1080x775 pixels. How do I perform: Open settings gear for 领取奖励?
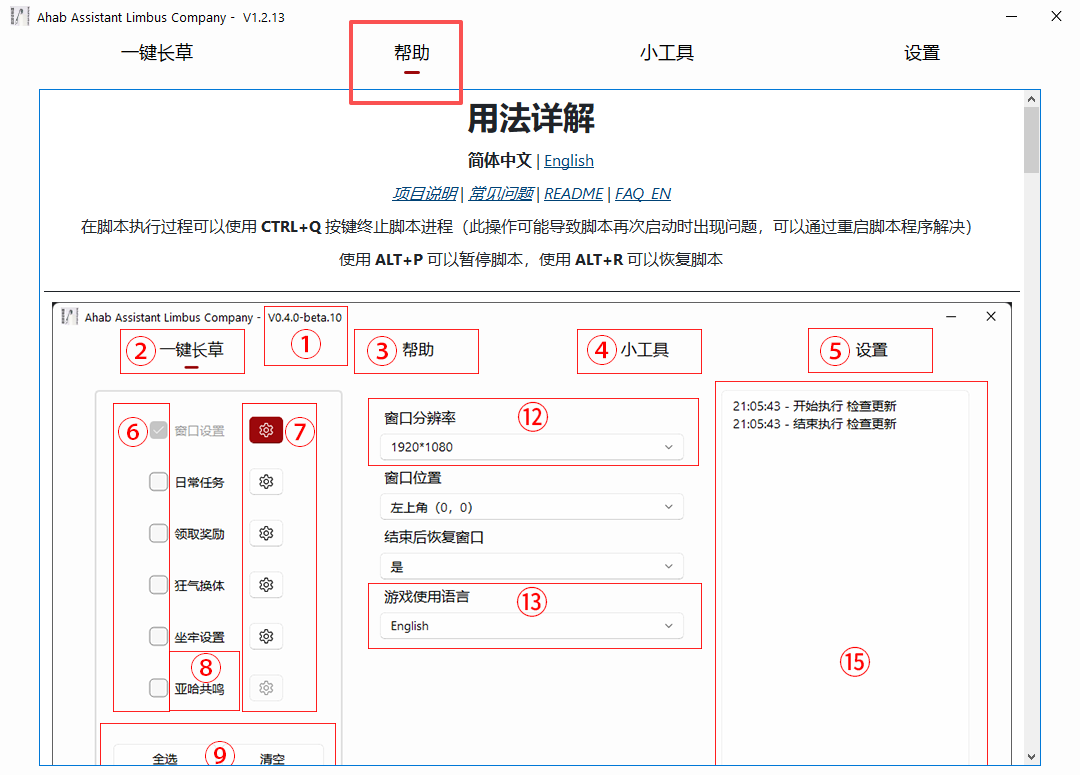[266, 533]
